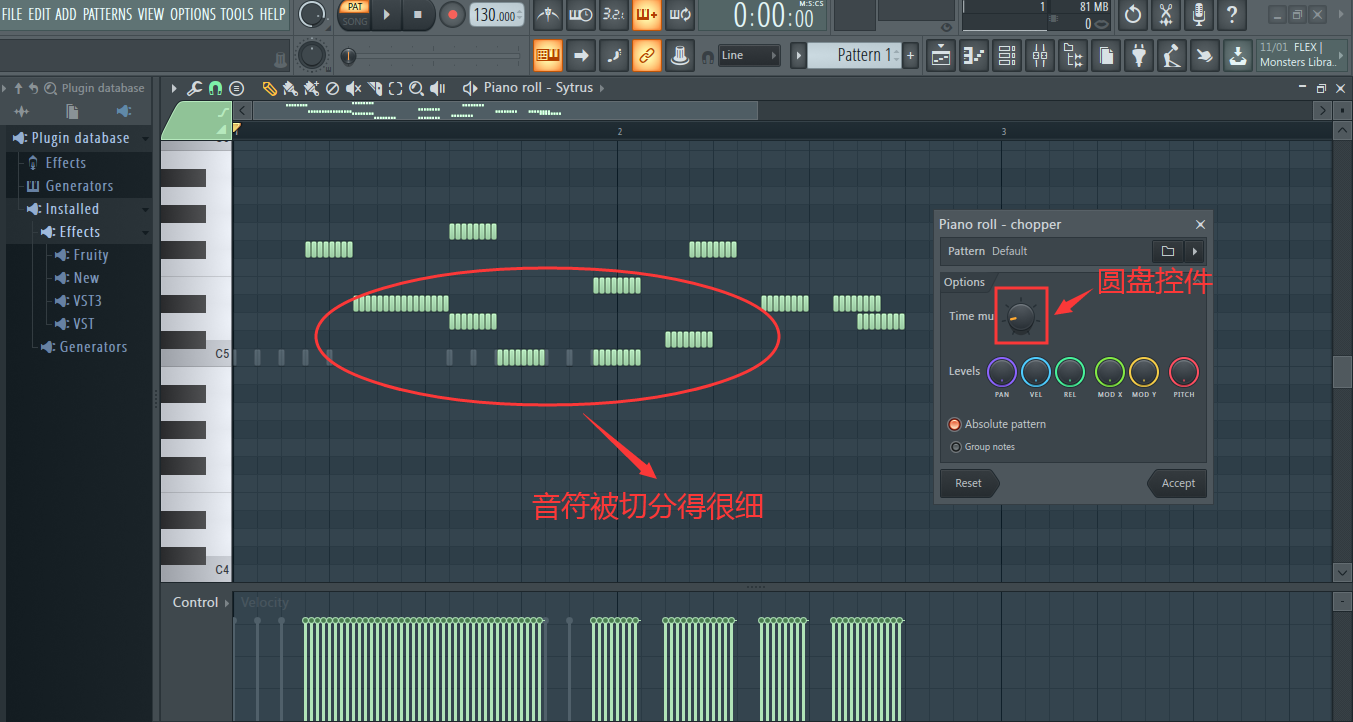Click the Reset button in chopper
Viewport: 1353px width, 722px height.
[x=968, y=483]
